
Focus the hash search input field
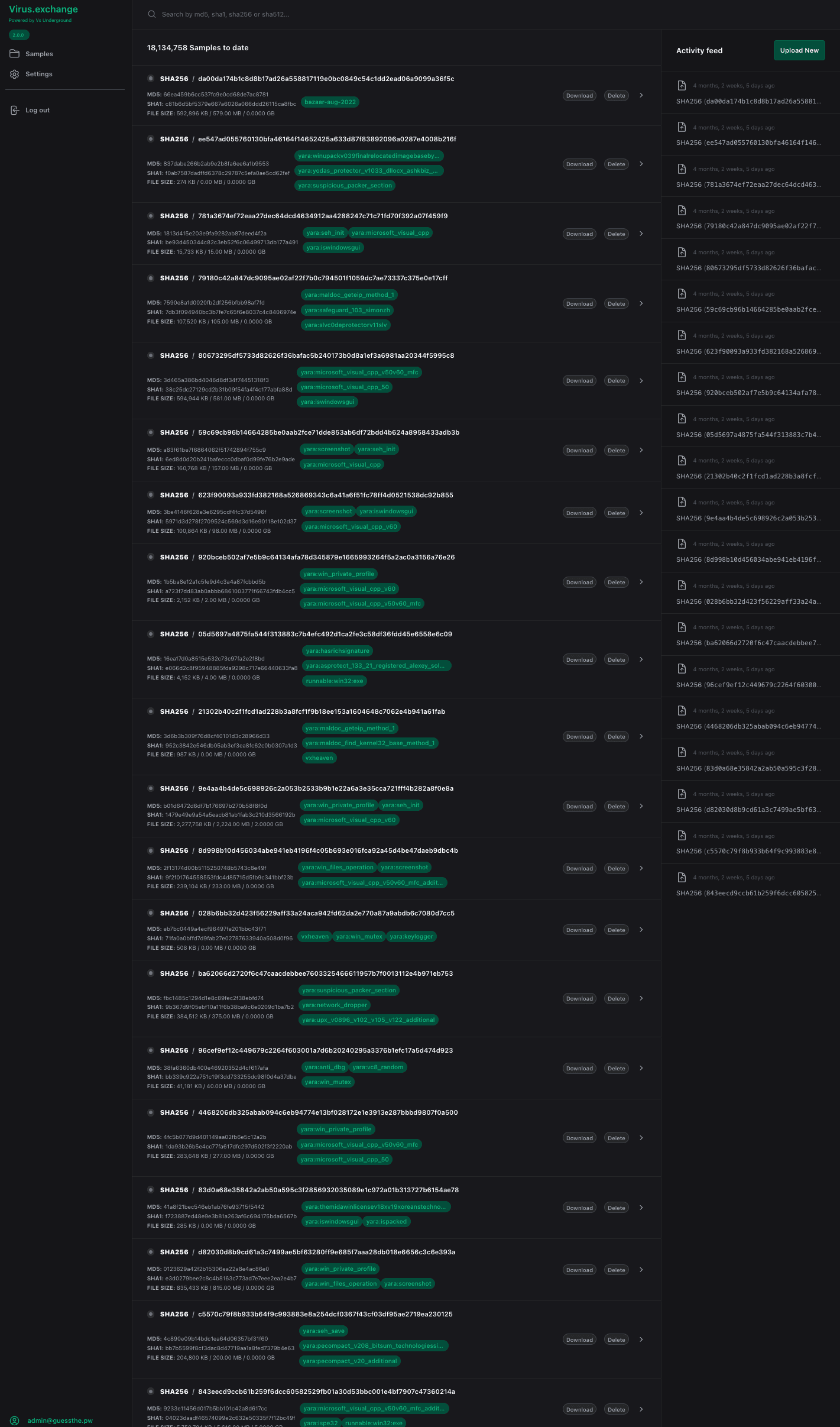(x=355, y=14)
